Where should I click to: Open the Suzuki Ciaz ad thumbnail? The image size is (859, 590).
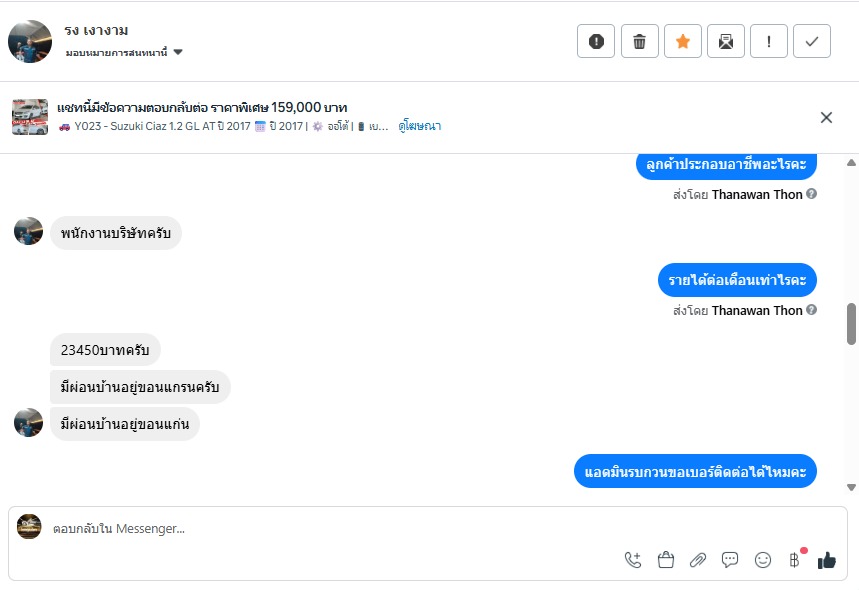coord(30,117)
